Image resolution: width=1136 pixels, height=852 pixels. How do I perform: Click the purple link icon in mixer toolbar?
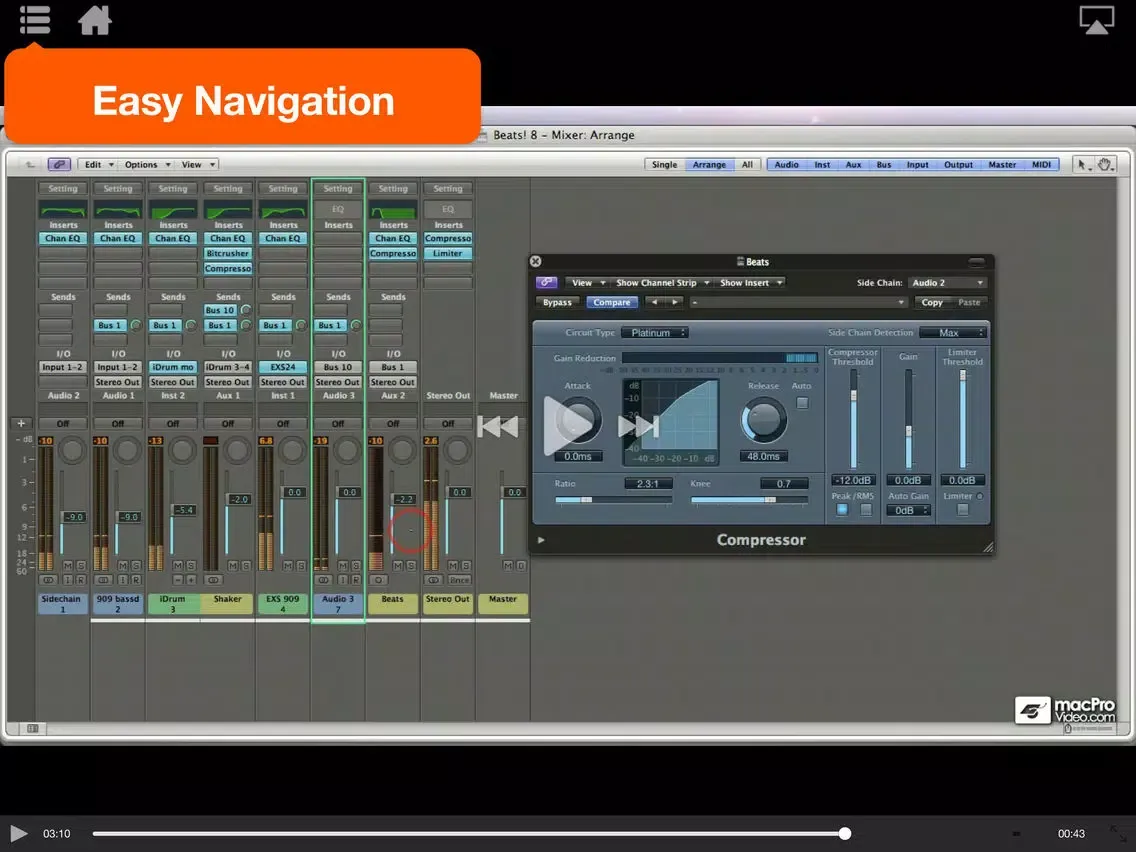[59, 165]
